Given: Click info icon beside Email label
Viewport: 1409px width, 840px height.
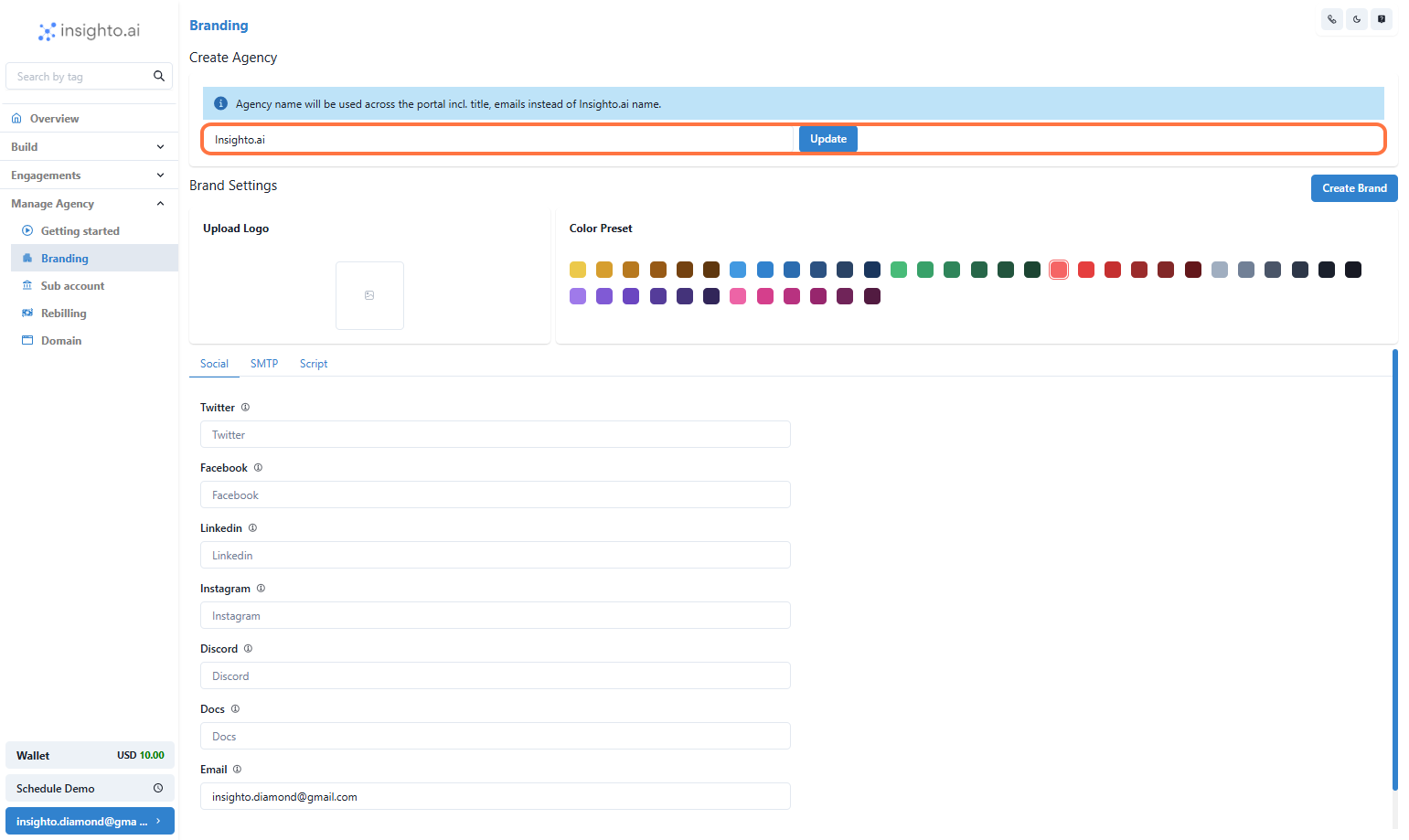Looking at the screenshot, I should [x=237, y=770].
